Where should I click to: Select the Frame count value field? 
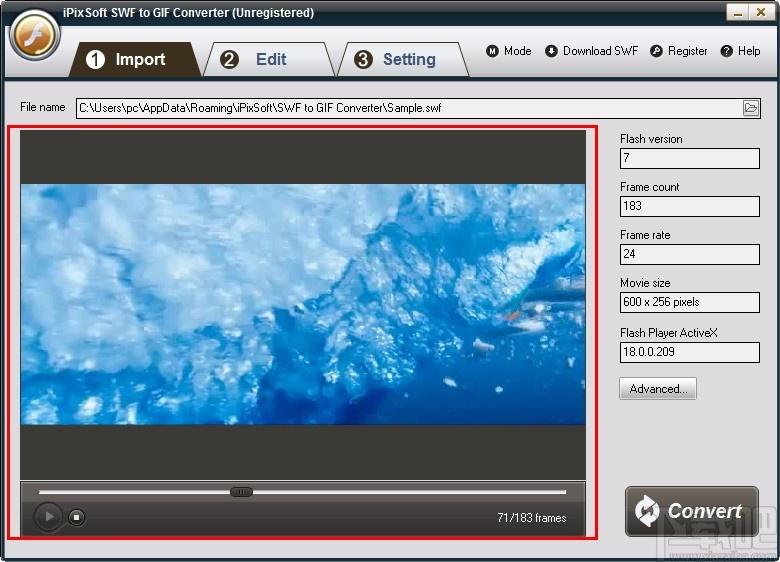[689, 206]
